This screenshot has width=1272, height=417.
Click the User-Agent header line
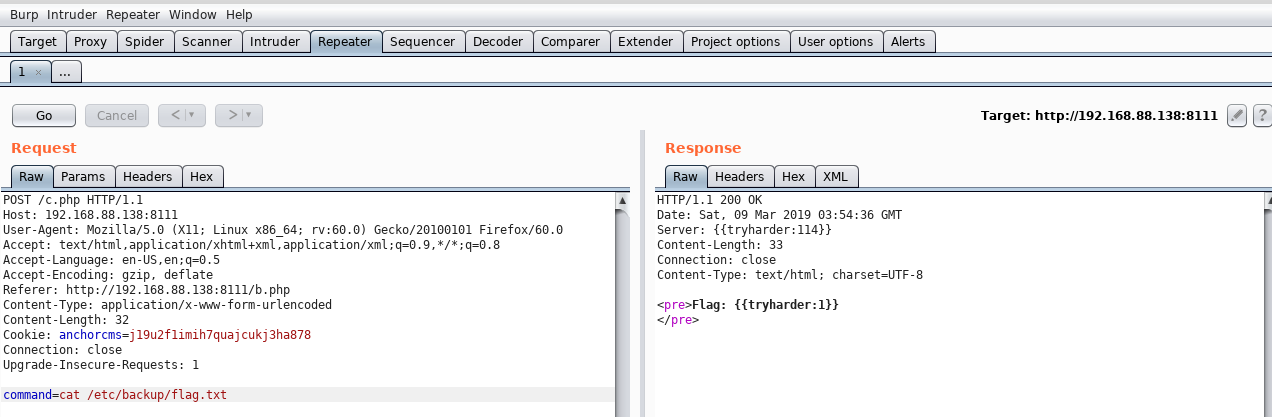tap(283, 230)
